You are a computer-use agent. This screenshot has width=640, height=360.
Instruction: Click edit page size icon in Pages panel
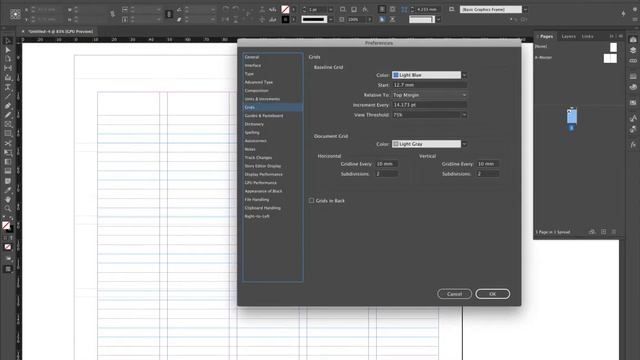point(592,232)
